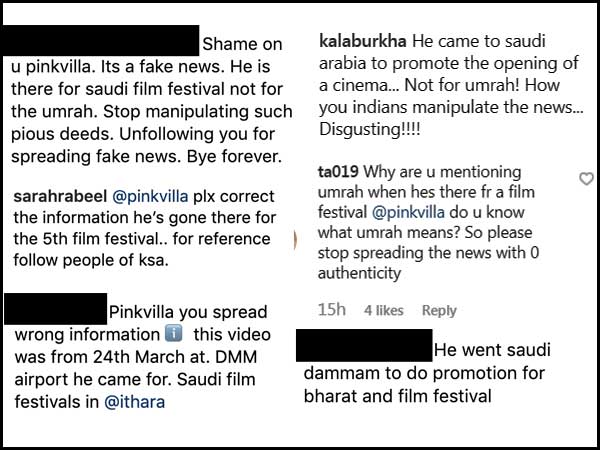The image size is (600, 450).
Task: Click the word 'Disgusting!!!!' in kalaburkha's comment
Action: pyautogui.click(x=370, y=130)
